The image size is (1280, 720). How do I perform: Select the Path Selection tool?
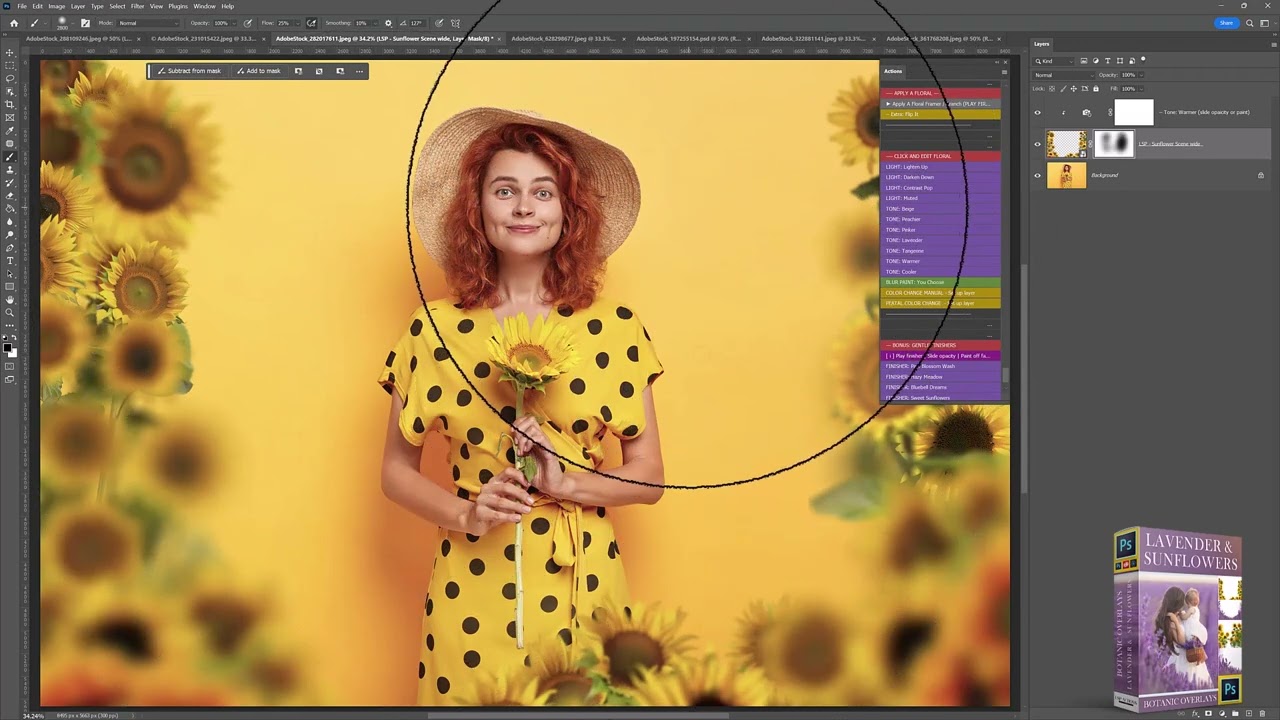pos(10,274)
